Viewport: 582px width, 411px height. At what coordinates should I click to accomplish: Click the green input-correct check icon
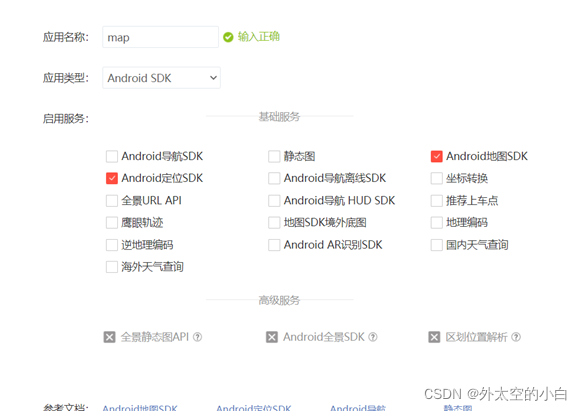[x=228, y=37]
